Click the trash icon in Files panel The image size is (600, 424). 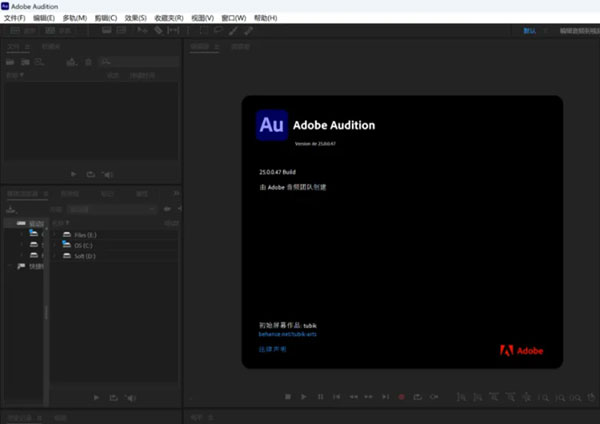pos(88,62)
